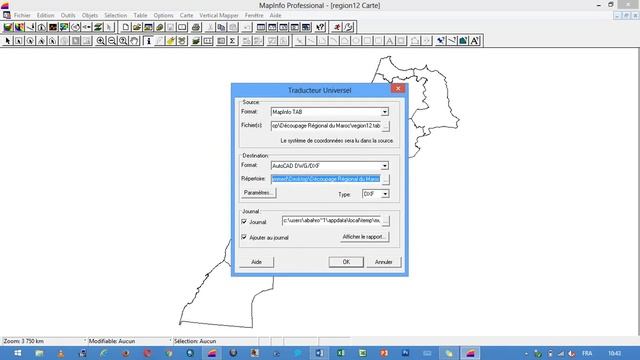Open the Fichier menu
Screen dimensions: 640x360
point(22,15)
